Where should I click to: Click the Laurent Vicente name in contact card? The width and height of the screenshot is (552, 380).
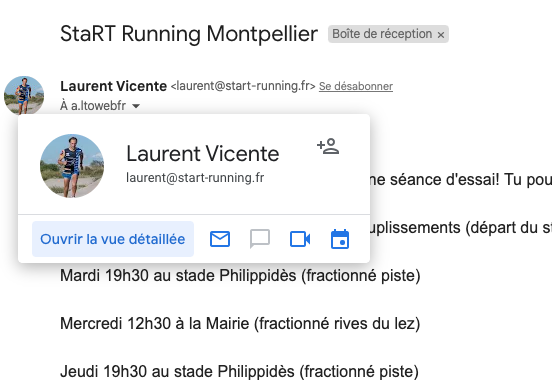[x=203, y=154]
